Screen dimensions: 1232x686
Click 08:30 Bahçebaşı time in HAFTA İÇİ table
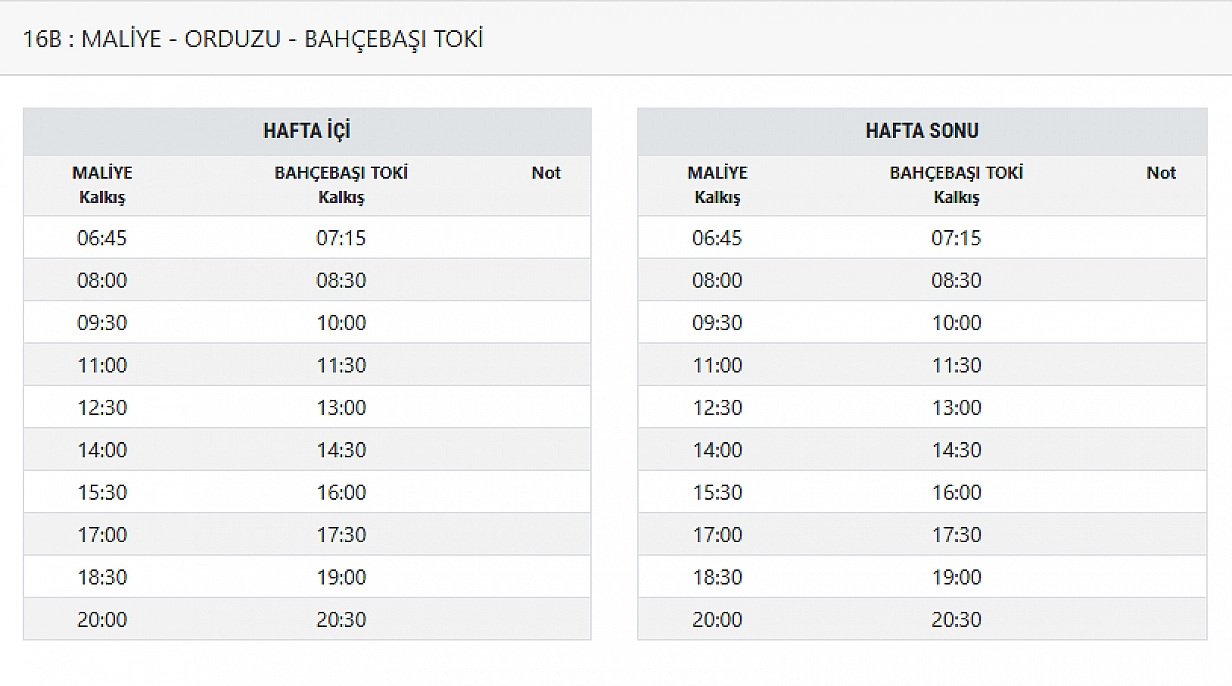click(341, 281)
